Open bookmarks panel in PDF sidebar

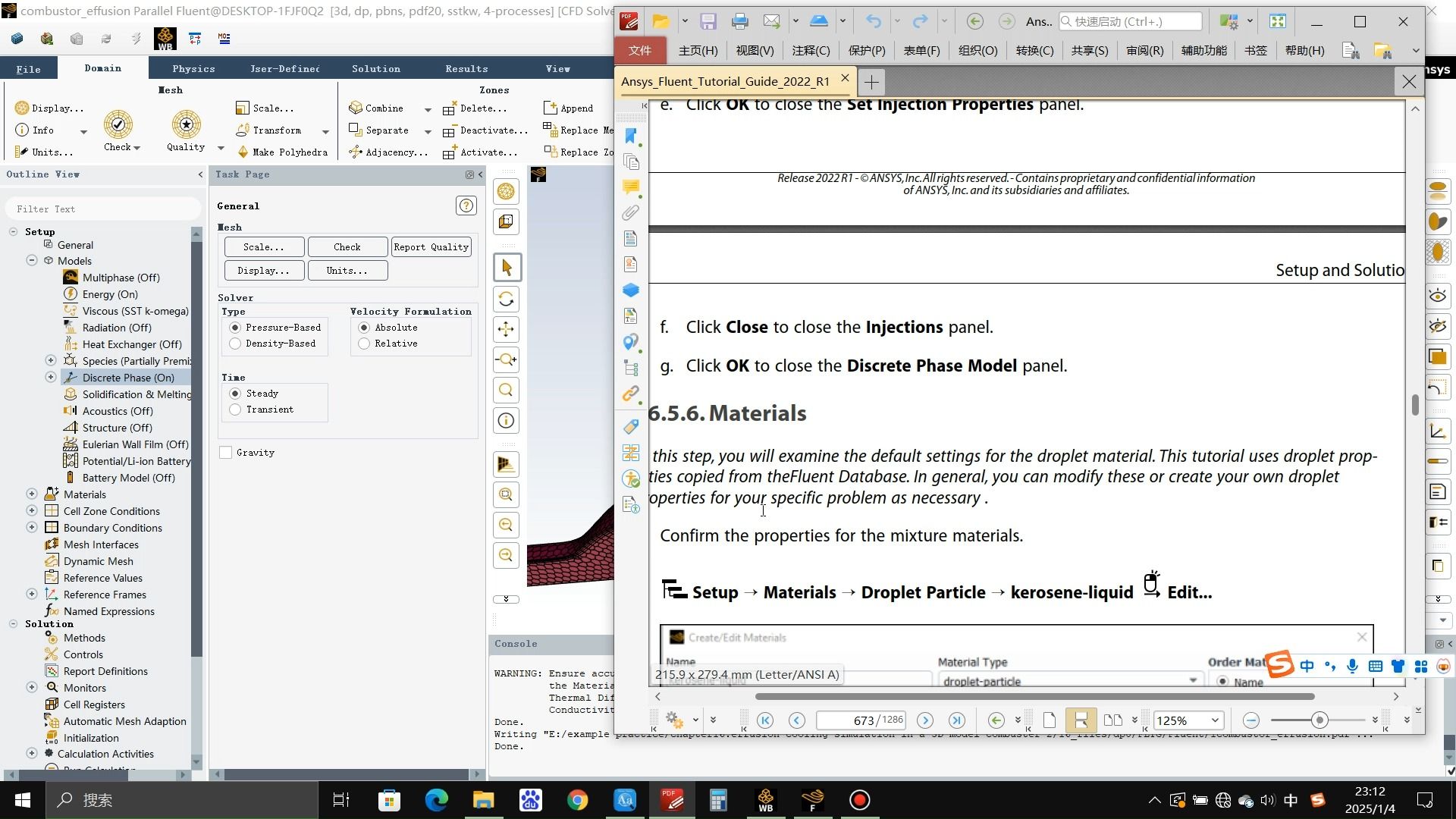point(631,136)
